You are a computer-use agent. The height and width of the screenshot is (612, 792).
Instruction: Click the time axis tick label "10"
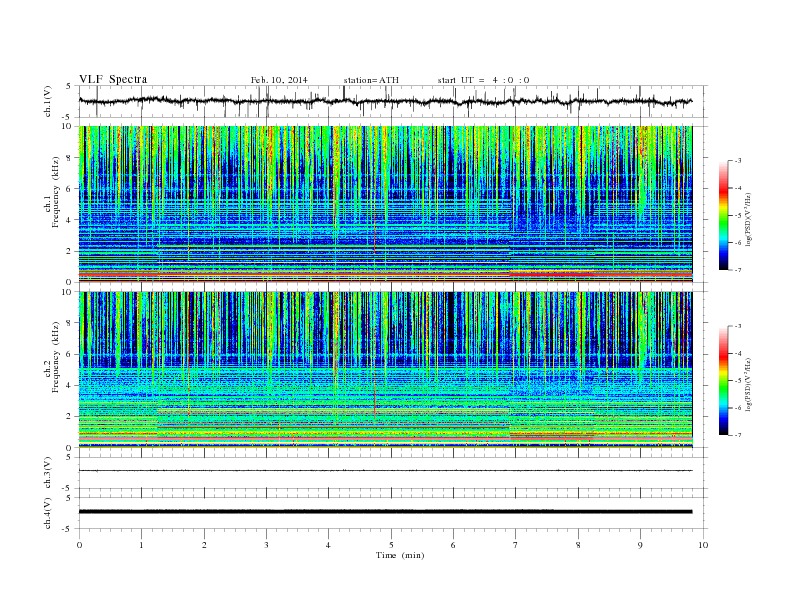coord(703,545)
